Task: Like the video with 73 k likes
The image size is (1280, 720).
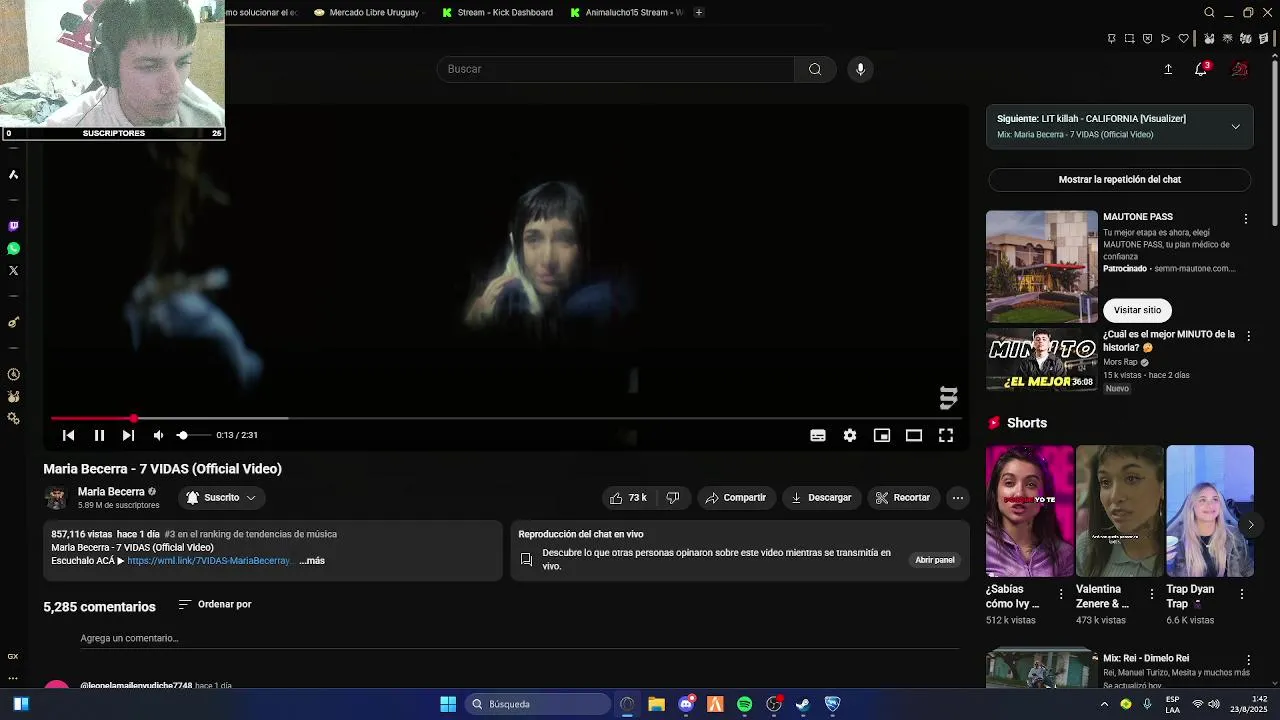Action: [x=629, y=497]
